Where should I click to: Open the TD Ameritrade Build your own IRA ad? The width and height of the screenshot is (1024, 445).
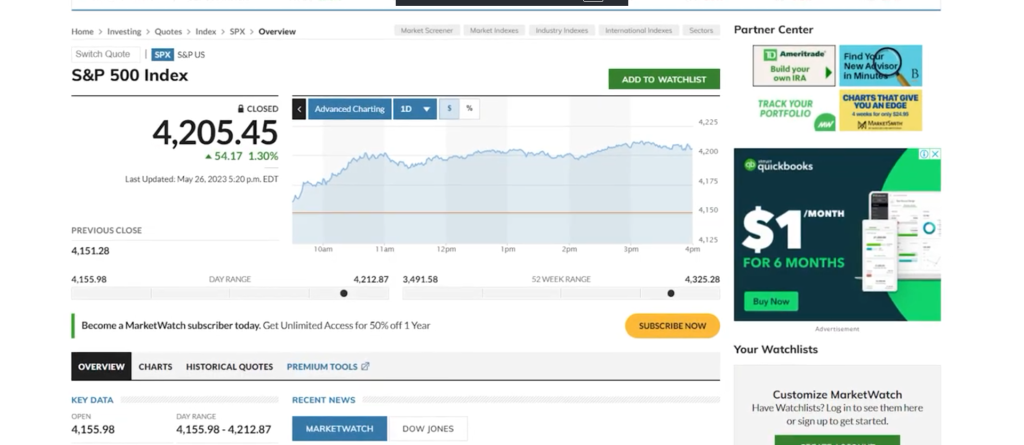(x=793, y=65)
